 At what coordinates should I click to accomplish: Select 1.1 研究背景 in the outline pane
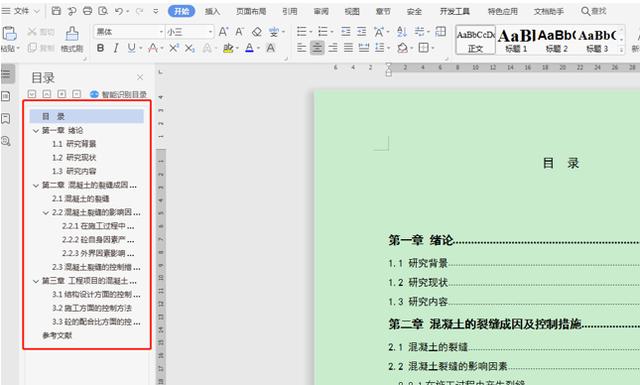click(x=74, y=144)
